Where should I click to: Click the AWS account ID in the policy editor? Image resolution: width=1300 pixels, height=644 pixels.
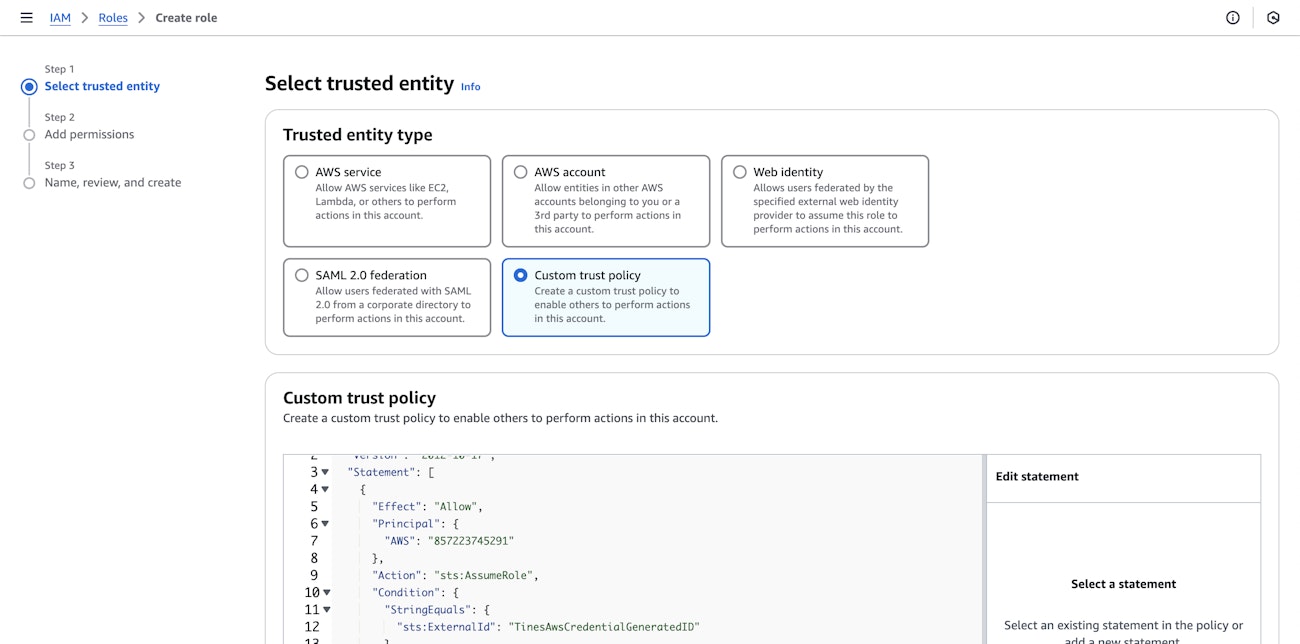pos(470,541)
